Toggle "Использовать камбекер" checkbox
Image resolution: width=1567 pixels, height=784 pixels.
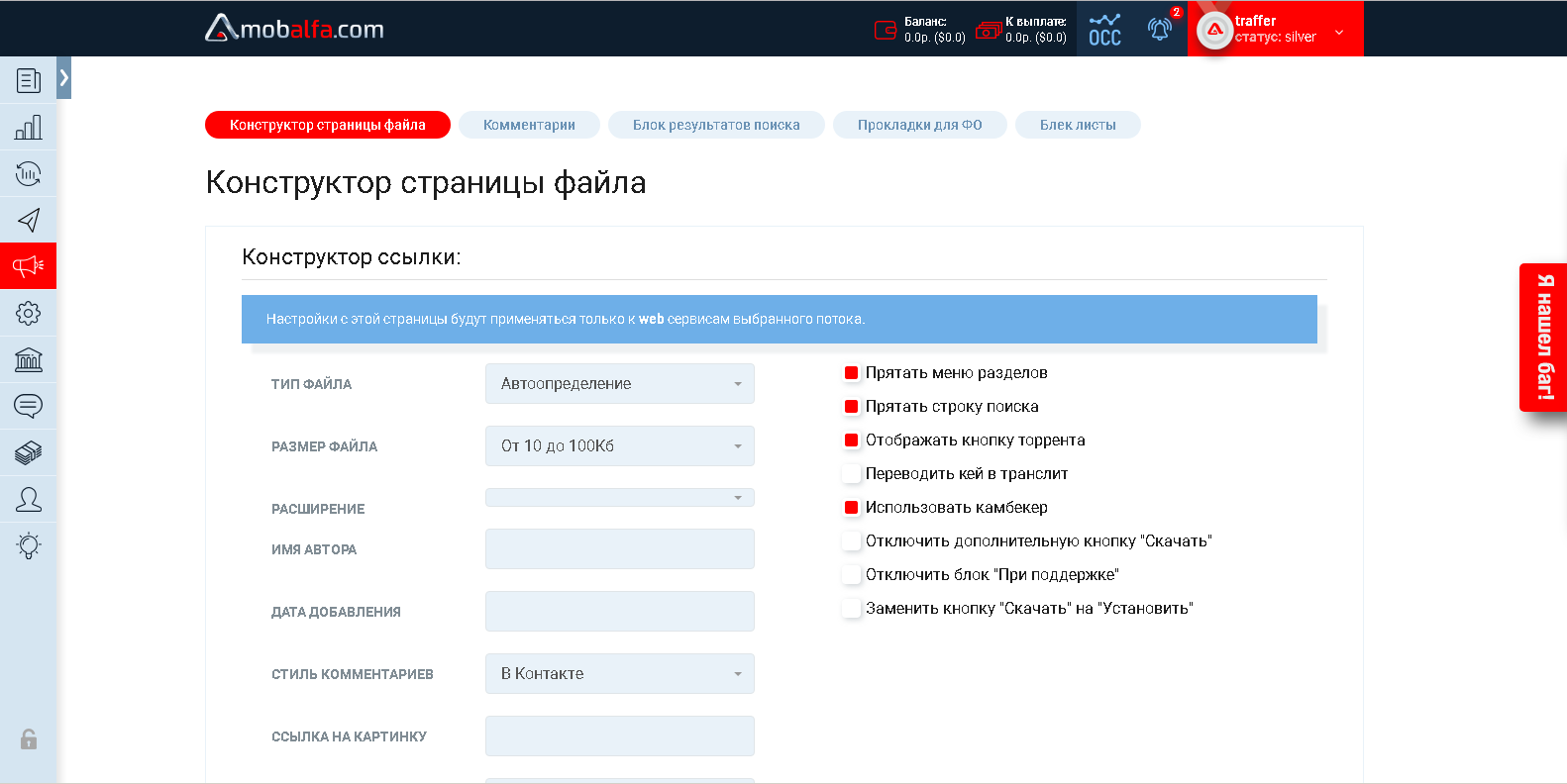(x=851, y=508)
